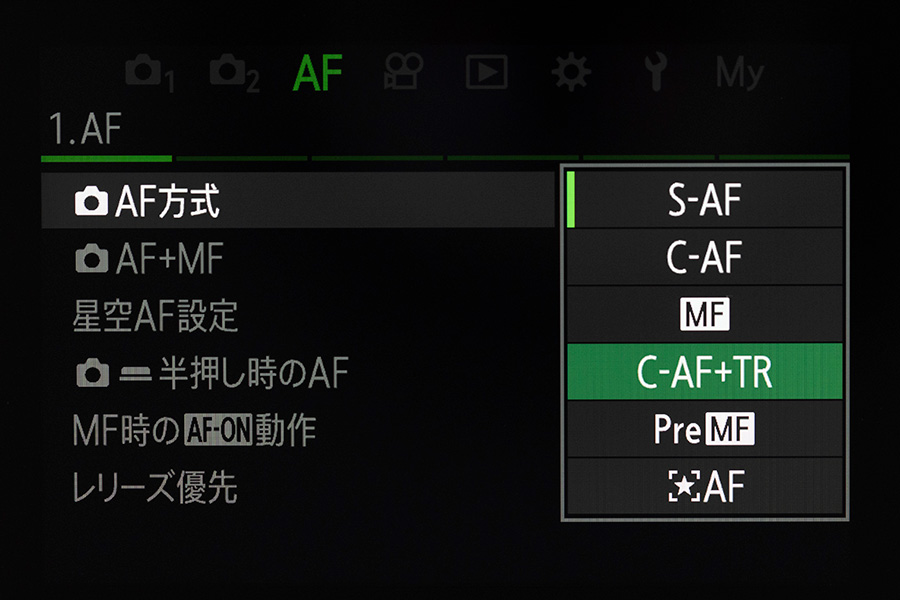Pick the highlighted C-AF+TR option
Image resolution: width=900 pixels, height=600 pixels.
click(x=704, y=371)
